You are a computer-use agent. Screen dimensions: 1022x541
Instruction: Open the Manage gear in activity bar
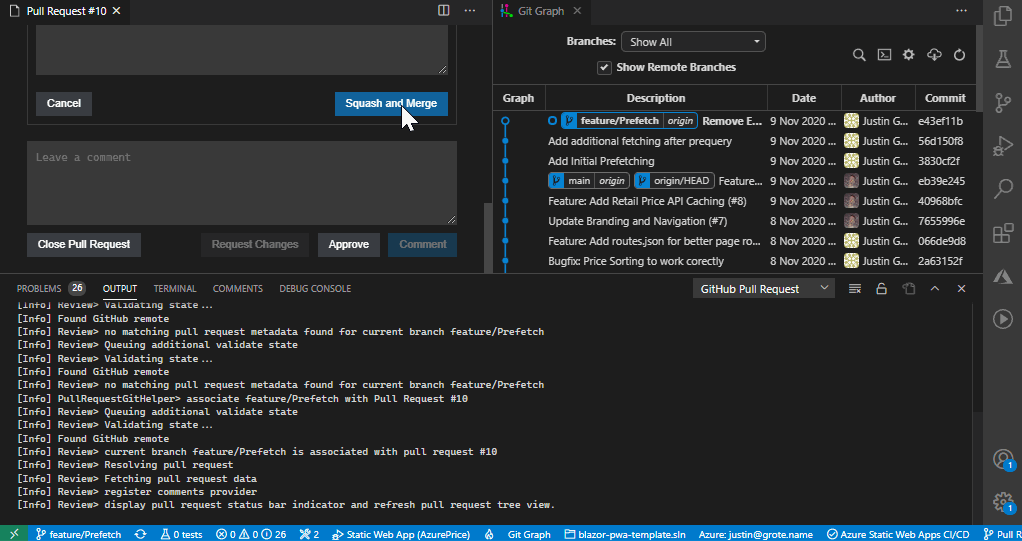coord(1002,501)
